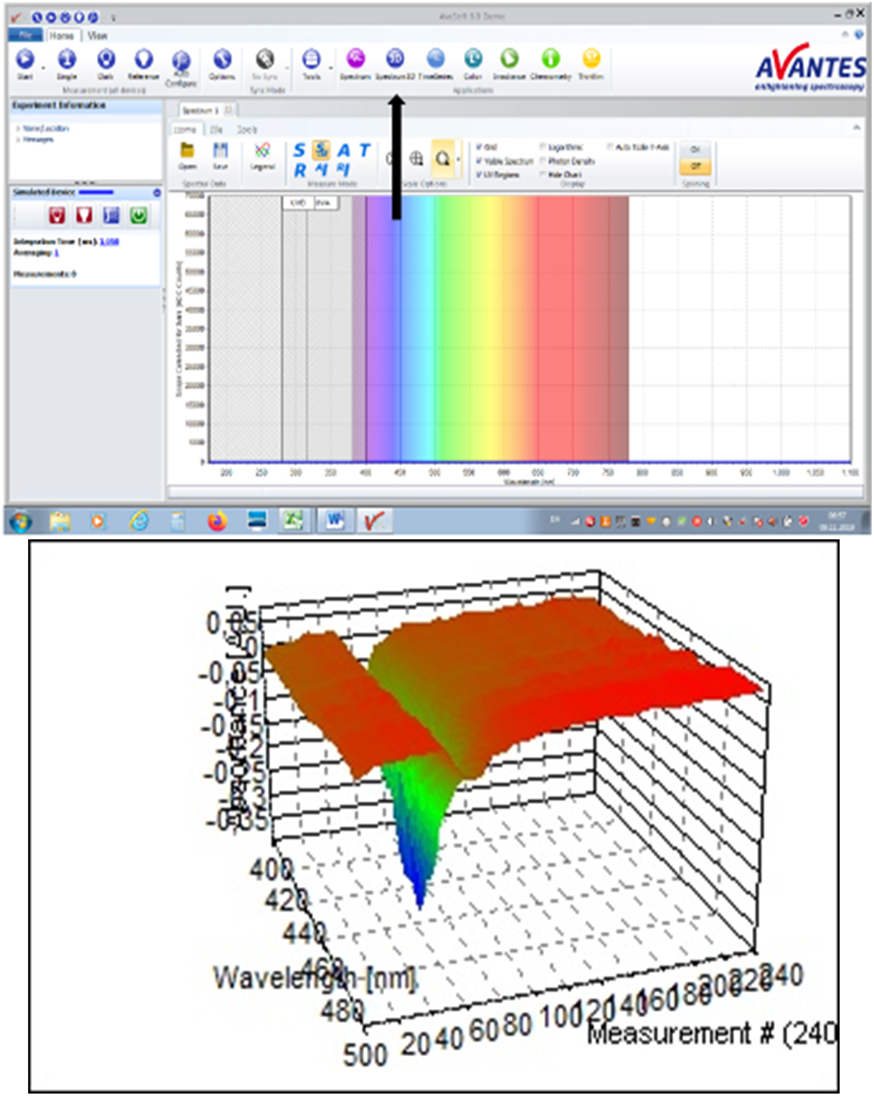Open Word from the taskbar
874x1098 pixels.
pos(335,520)
